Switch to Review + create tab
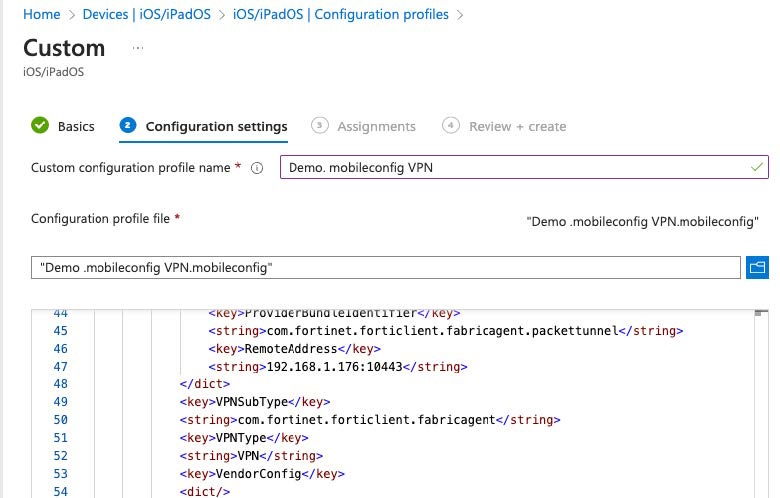 point(517,126)
